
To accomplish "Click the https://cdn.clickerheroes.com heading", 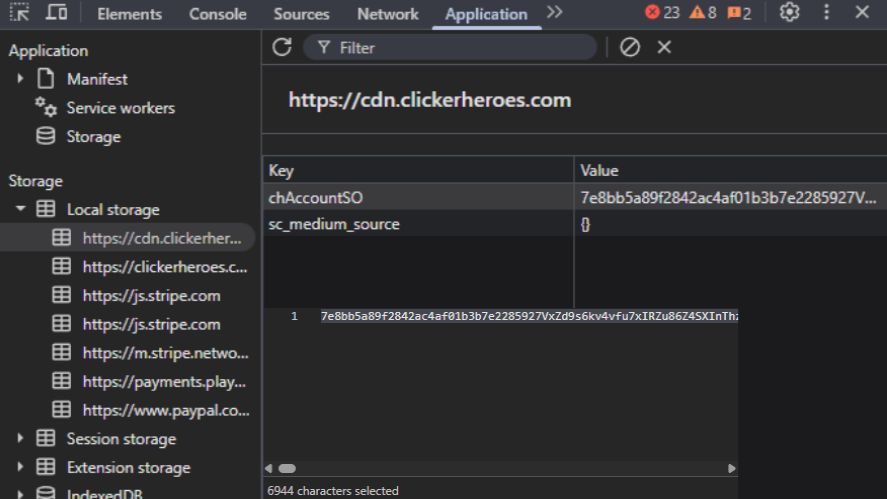I will (430, 100).
